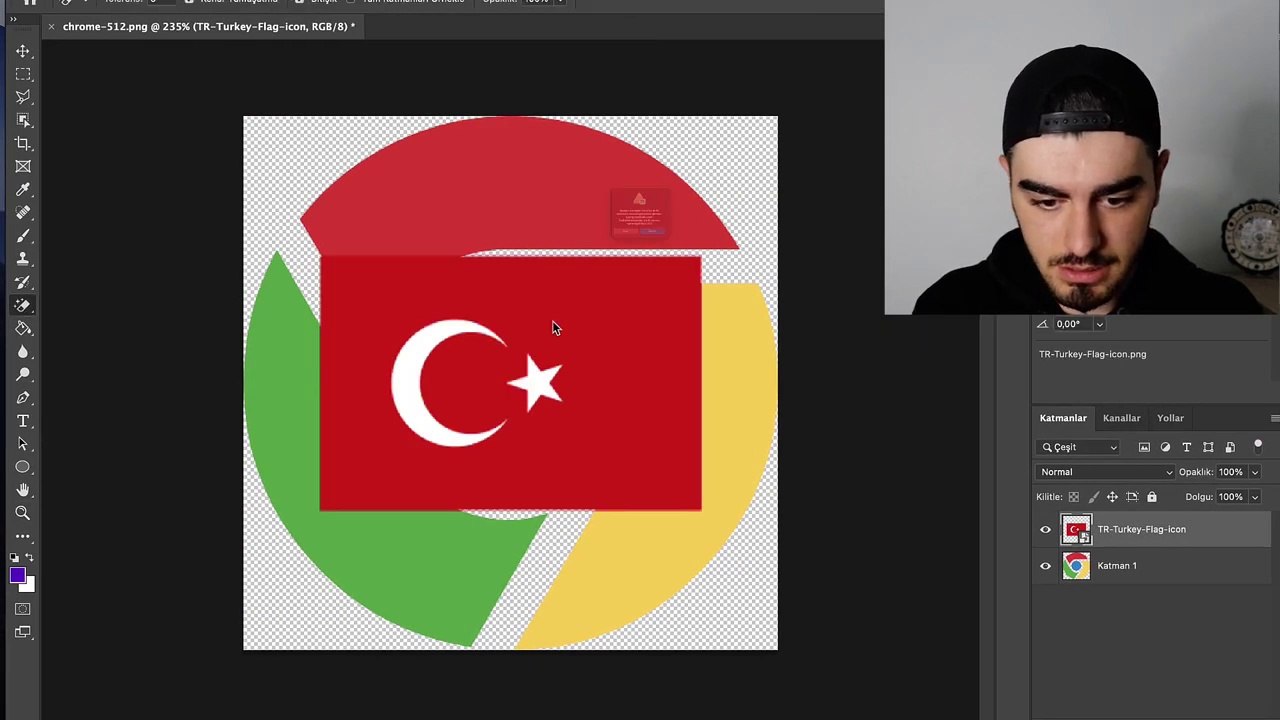Toggle the smart object layer filter
The height and width of the screenshot is (720, 1280).
[x=1230, y=448]
